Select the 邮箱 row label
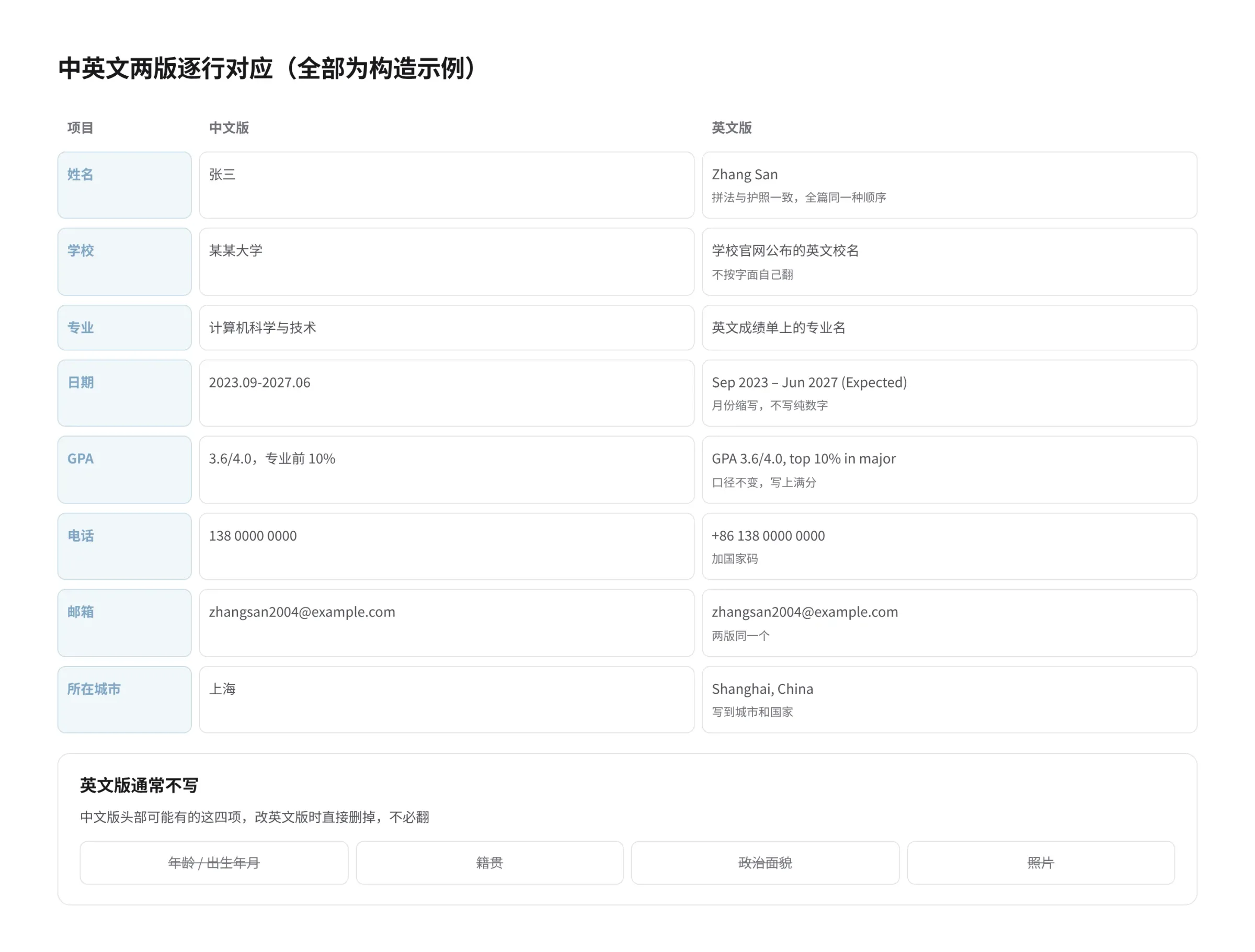Image resolution: width=1255 pixels, height=952 pixels. [124, 623]
